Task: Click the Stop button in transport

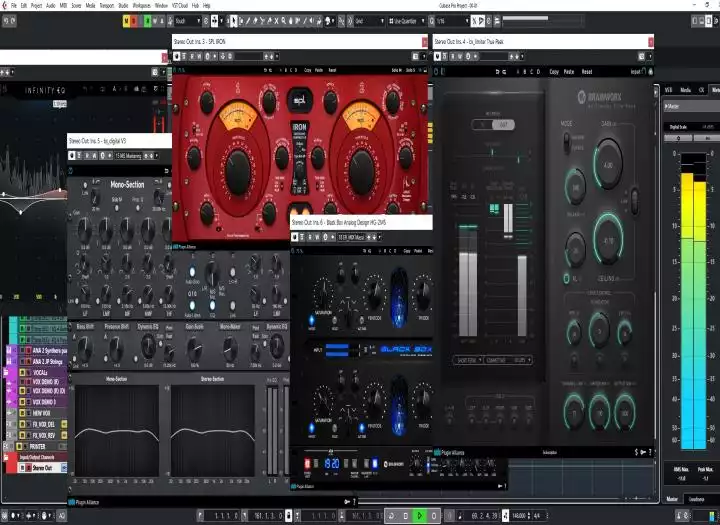Action: tap(405, 516)
